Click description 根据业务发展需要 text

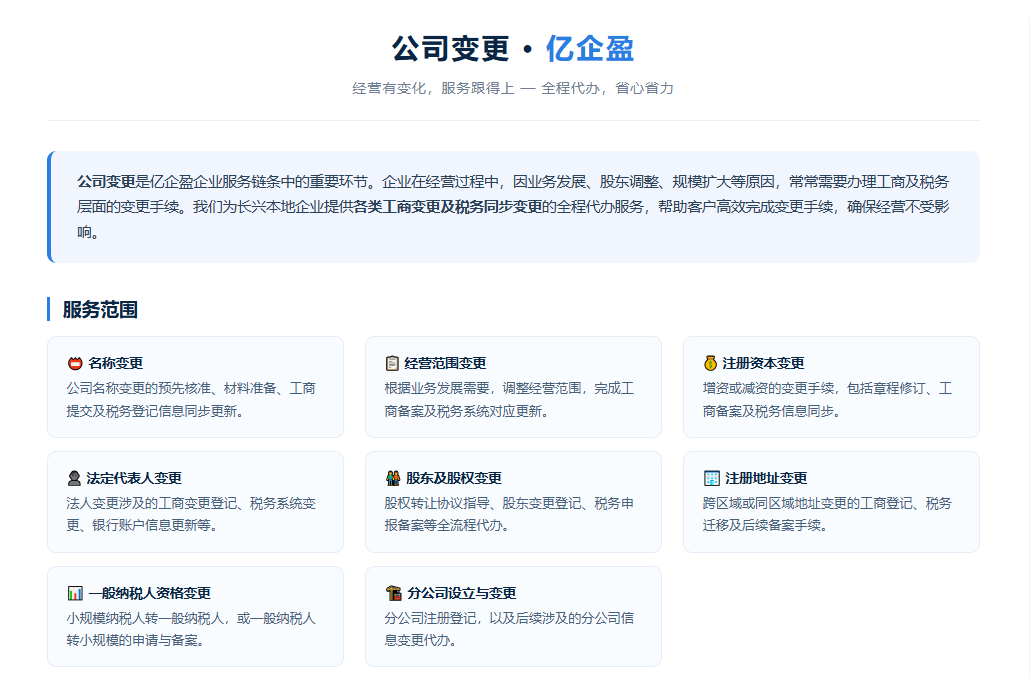(437, 388)
